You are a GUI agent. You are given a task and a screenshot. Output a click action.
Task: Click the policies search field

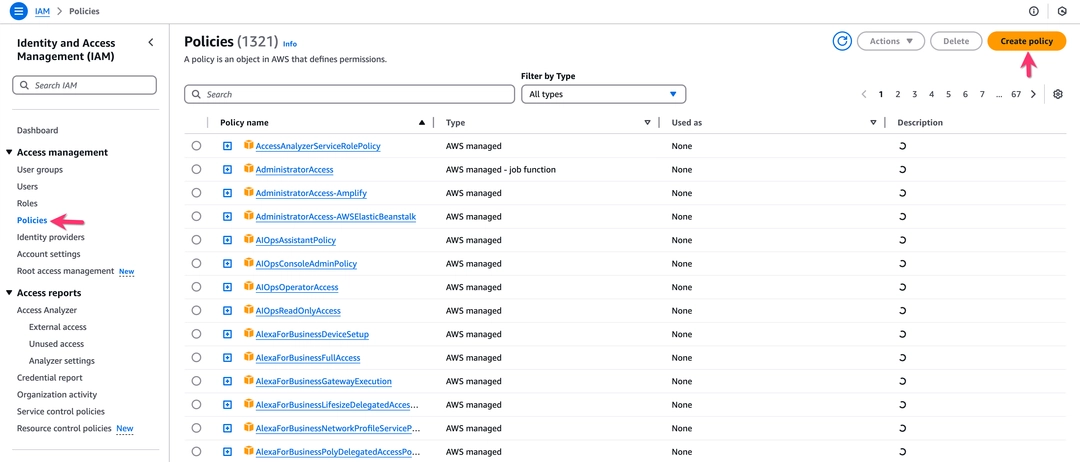coord(349,94)
